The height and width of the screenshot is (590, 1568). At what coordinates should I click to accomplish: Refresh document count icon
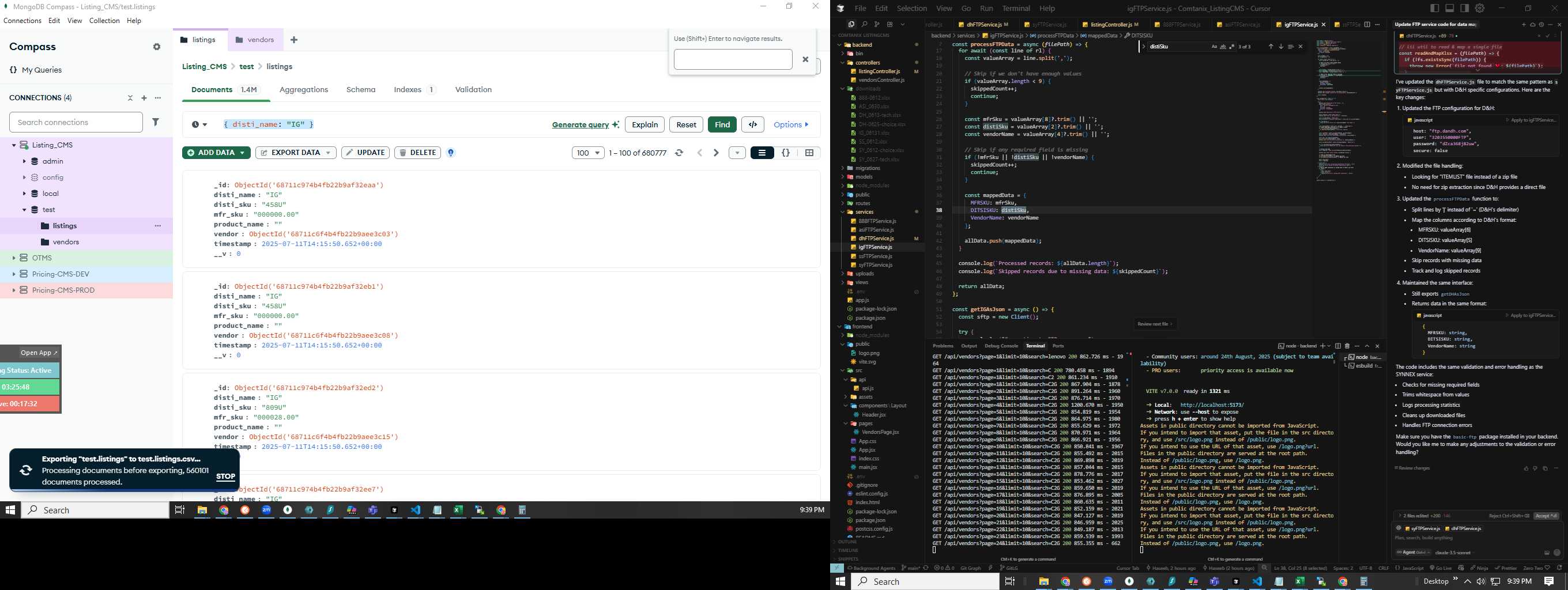[x=679, y=153]
